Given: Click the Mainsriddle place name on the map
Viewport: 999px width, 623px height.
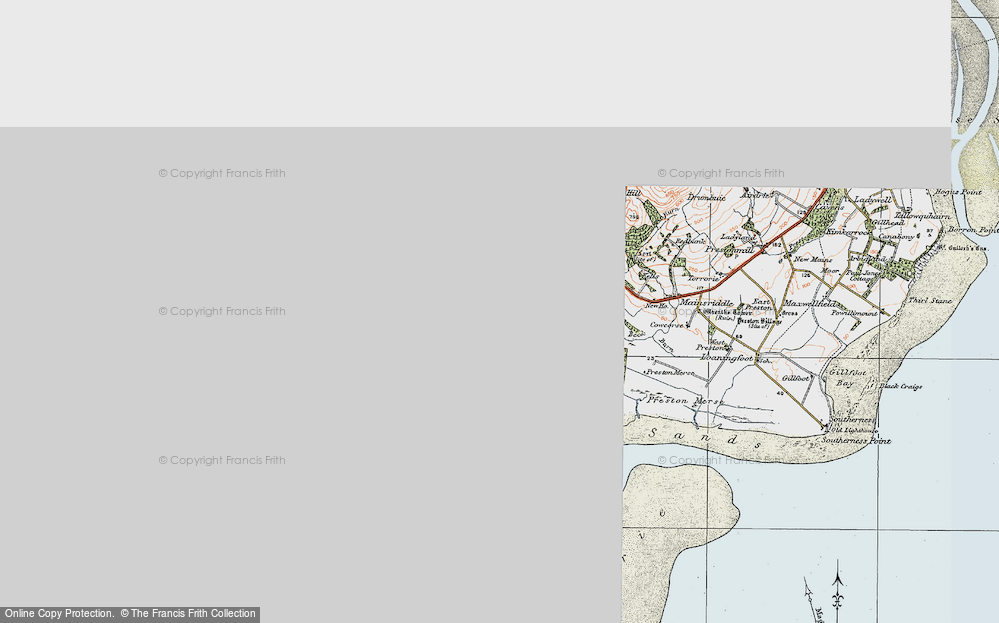Looking at the screenshot, I should coord(706,303).
